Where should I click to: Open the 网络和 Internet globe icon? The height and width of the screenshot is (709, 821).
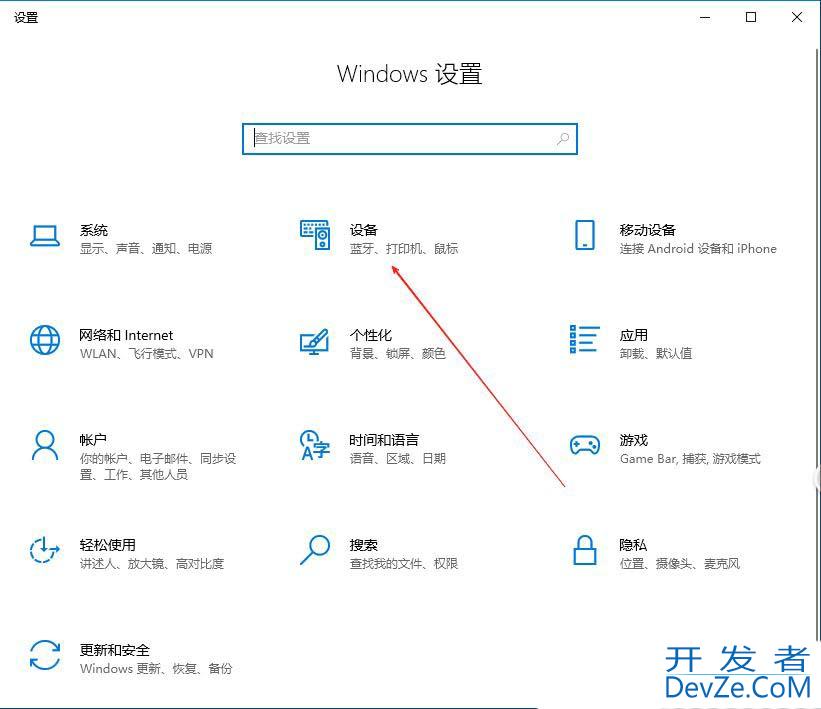tap(45, 340)
